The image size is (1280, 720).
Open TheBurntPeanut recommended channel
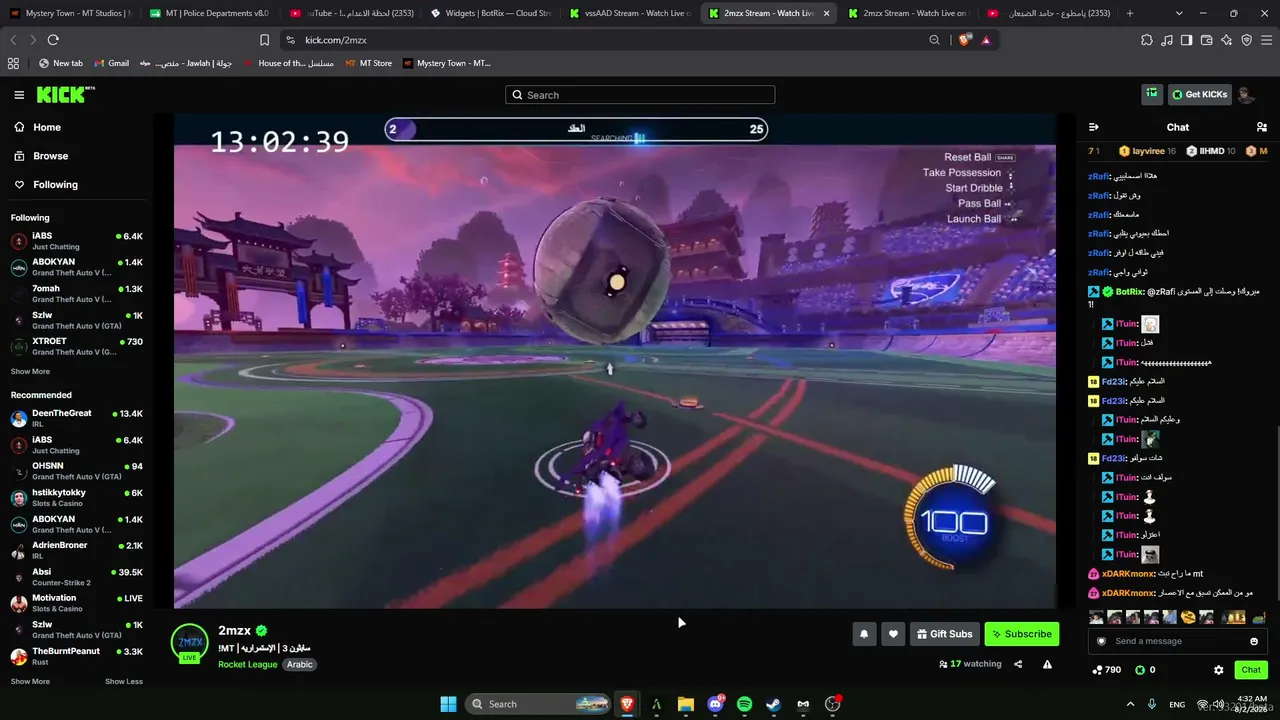(77, 656)
